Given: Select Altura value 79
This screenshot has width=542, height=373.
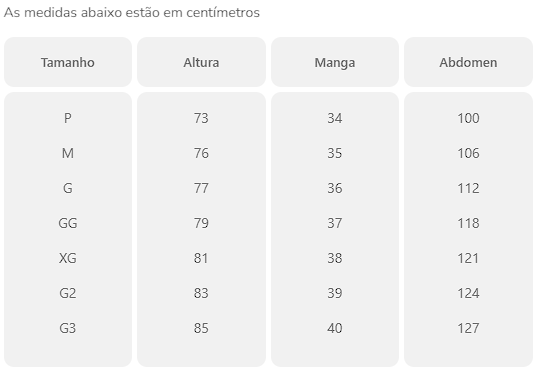Looking at the screenshot, I should [x=201, y=223].
